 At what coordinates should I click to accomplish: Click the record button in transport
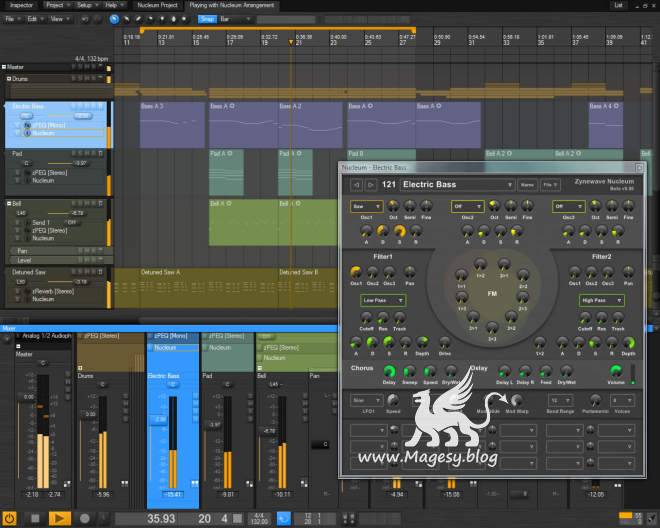coord(85,518)
